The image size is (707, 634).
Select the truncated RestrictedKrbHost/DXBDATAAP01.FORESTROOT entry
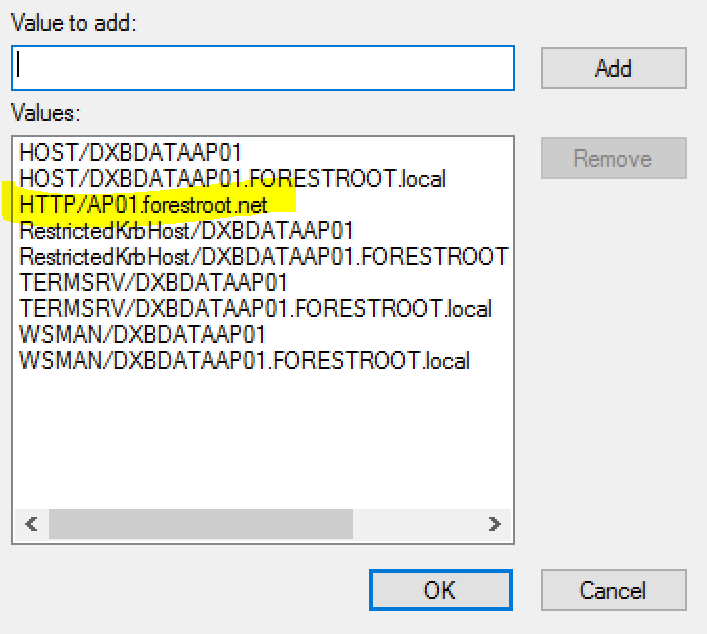tap(264, 257)
